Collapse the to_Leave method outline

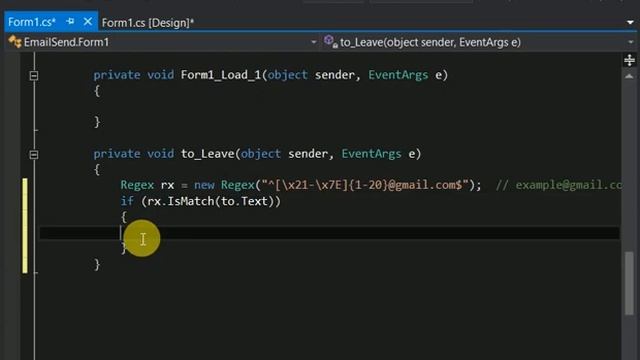pos(34,154)
